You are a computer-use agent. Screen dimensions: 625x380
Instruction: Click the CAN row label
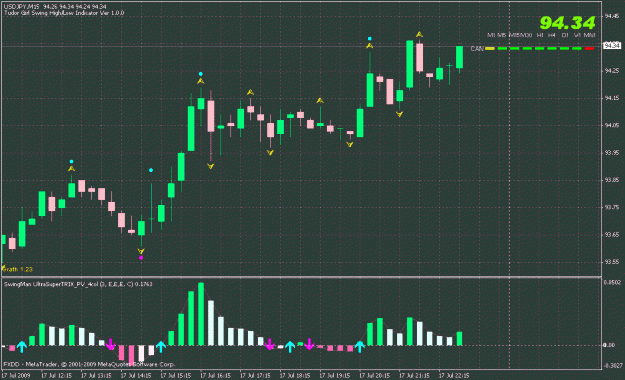point(477,49)
